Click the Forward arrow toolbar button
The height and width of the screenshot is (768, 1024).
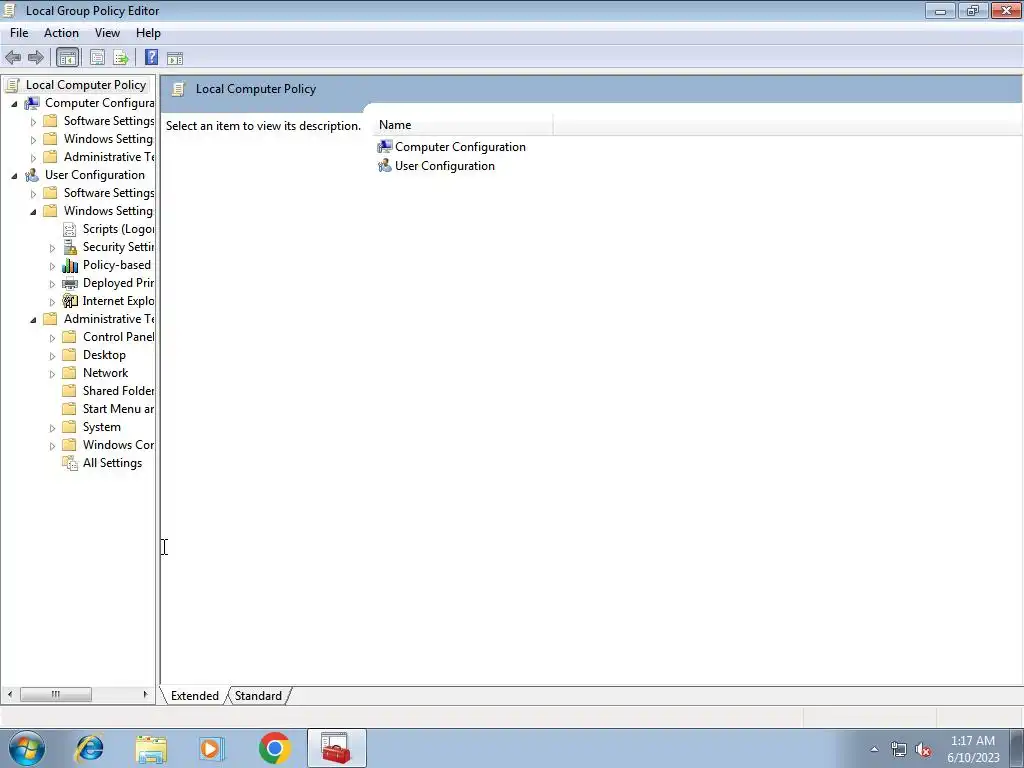[x=36, y=58]
